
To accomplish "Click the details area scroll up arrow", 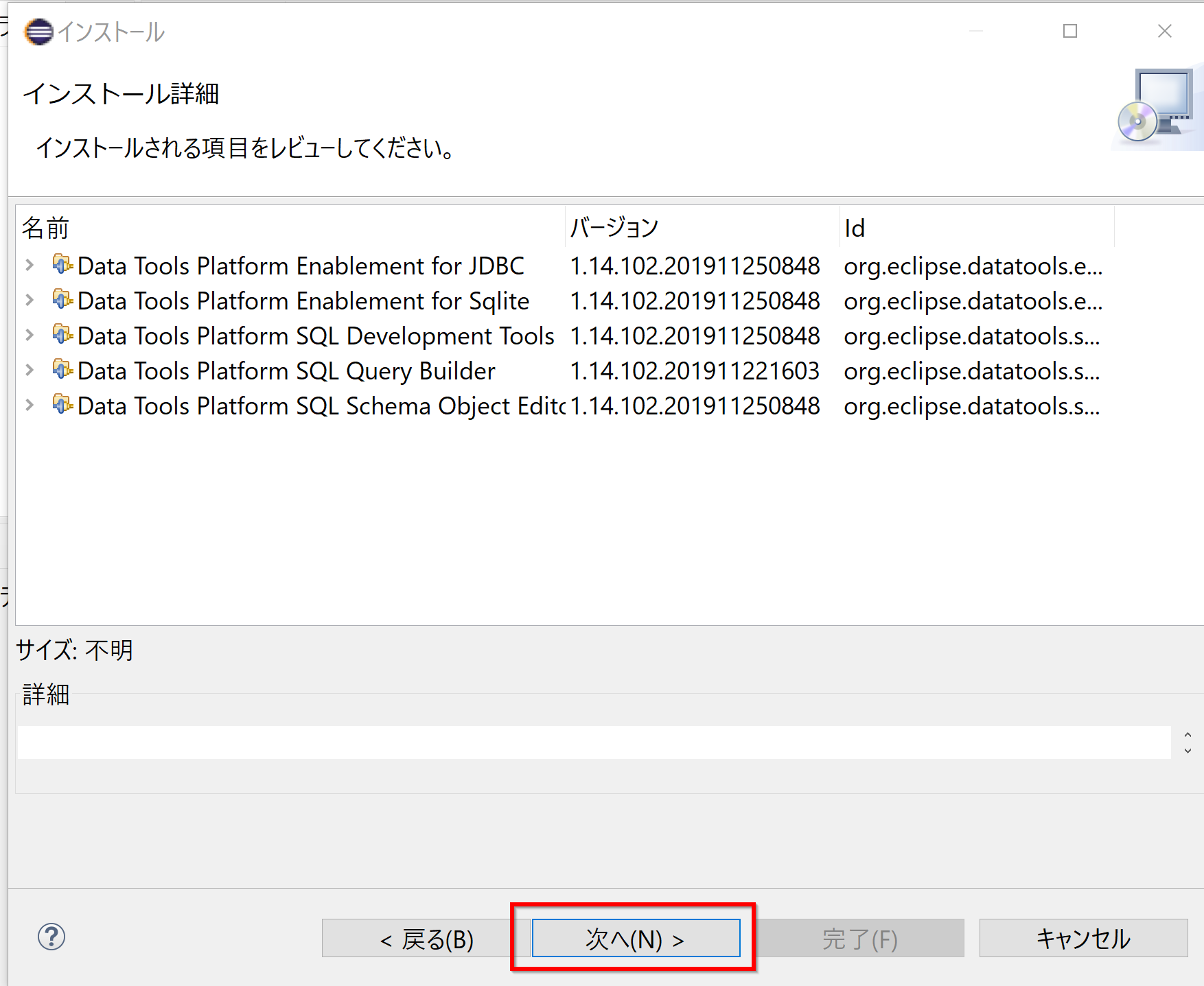I will tap(1188, 734).
